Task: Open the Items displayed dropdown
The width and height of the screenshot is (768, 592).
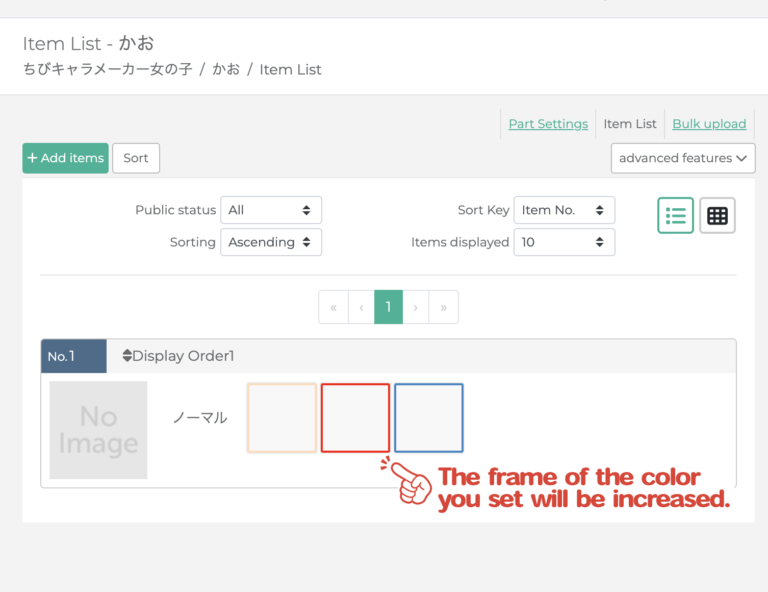Action: point(564,242)
